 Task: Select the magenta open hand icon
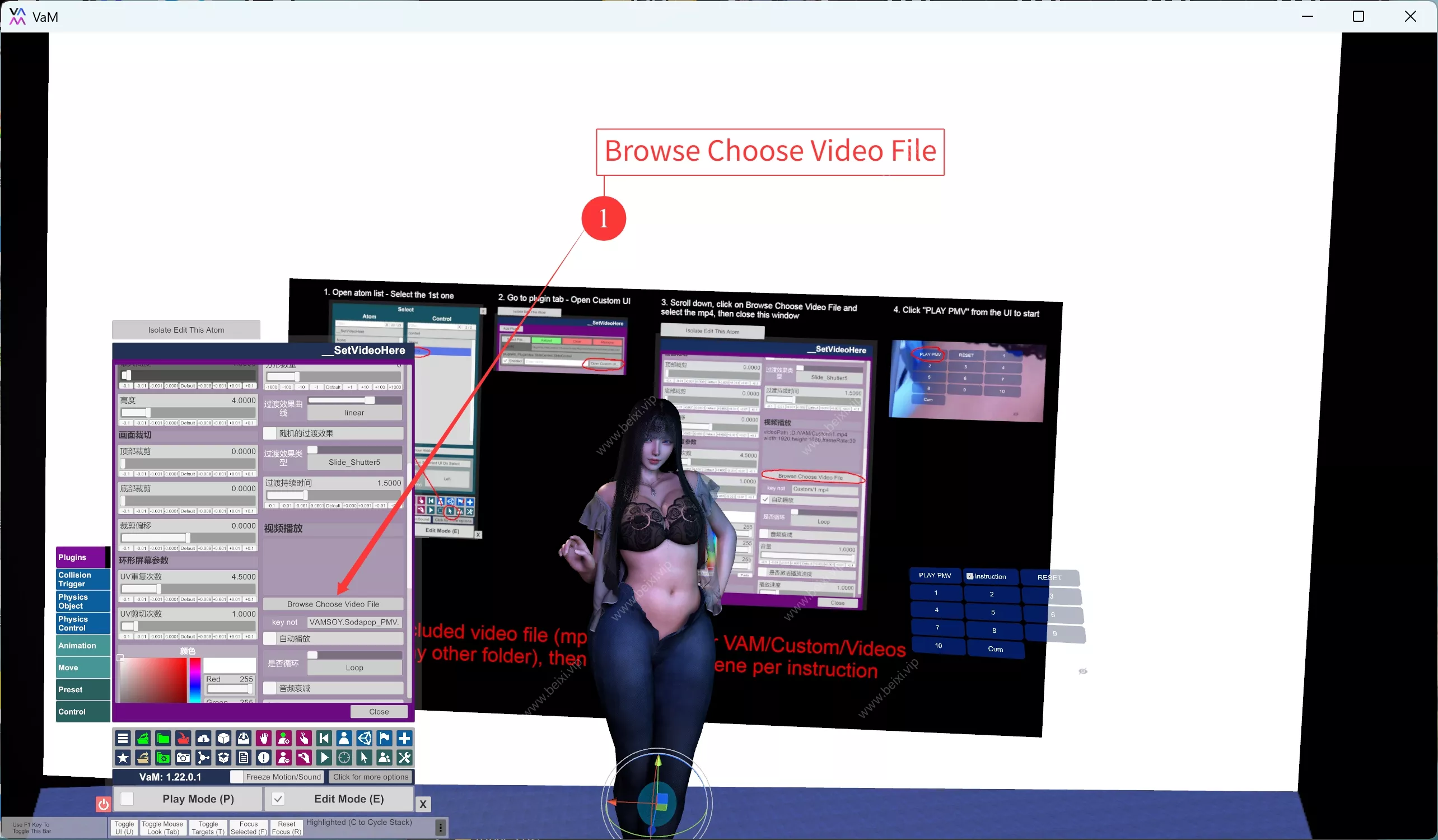(264, 739)
